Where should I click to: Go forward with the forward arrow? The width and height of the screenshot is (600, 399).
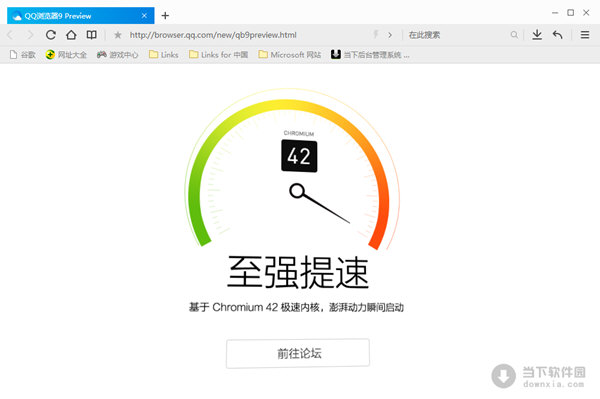(x=30, y=35)
